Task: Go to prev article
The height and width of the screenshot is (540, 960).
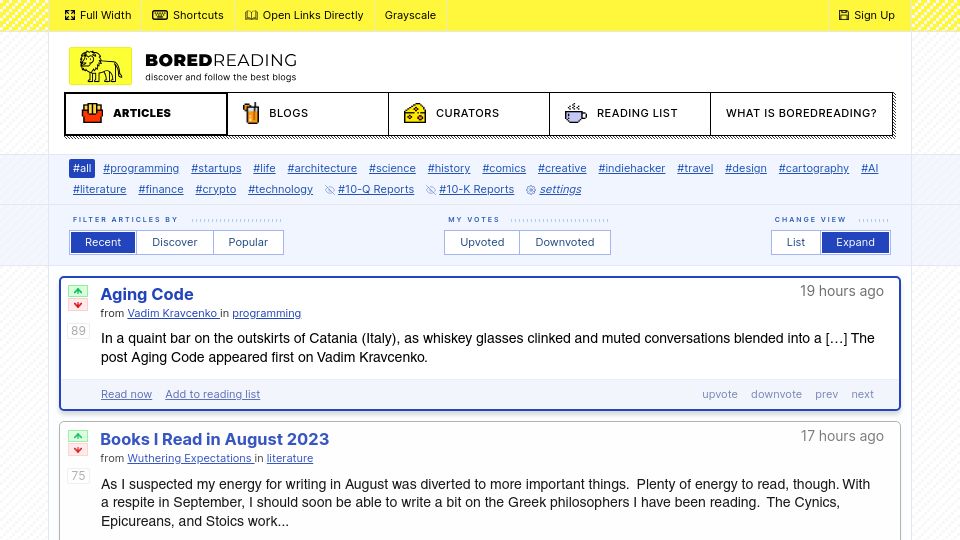Action: click(827, 394)
